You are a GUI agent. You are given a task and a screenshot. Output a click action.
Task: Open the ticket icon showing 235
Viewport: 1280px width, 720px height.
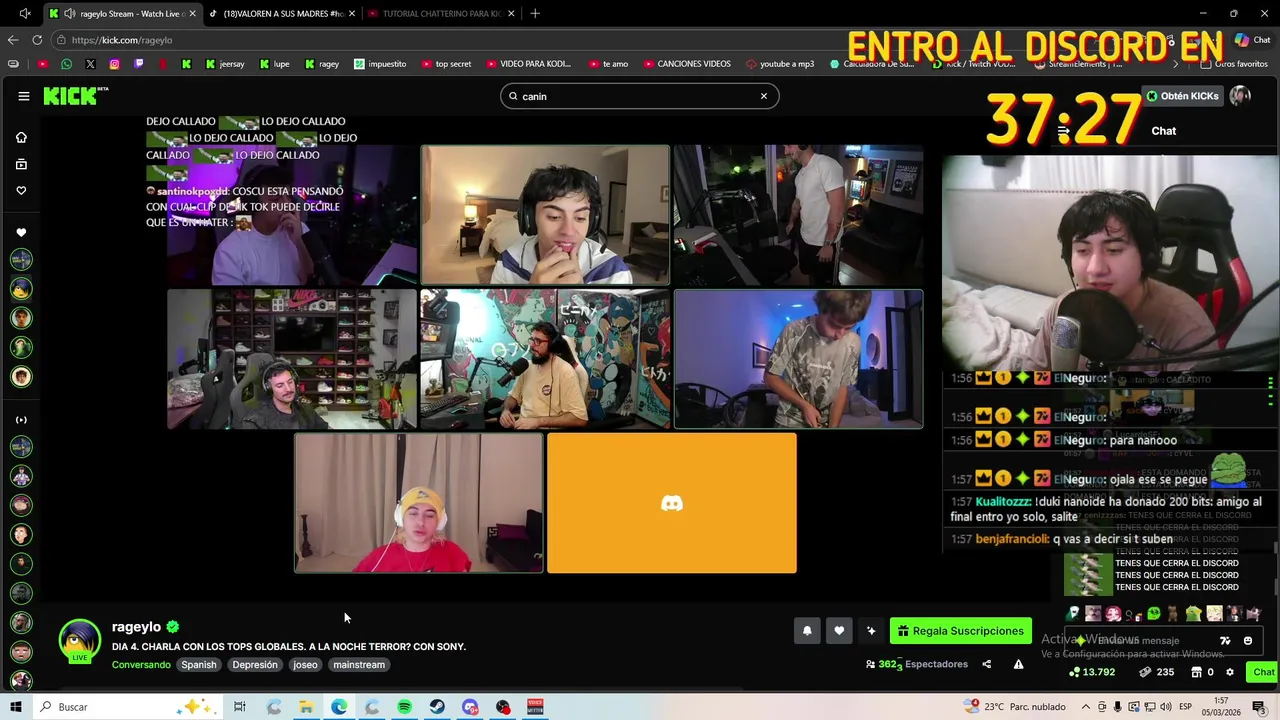coord(1158,672)
